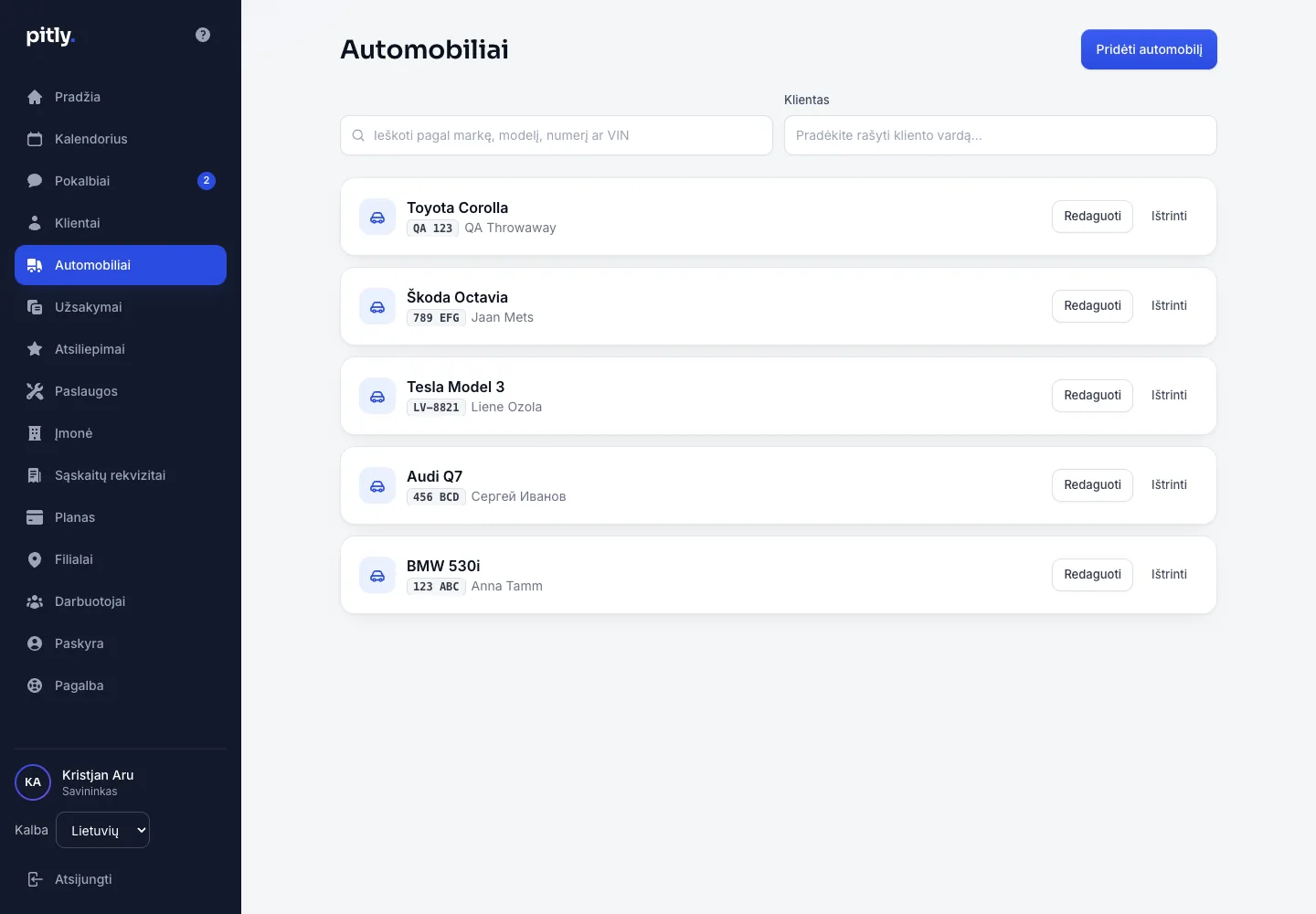Select the Paslaugos tools icon

35,391
